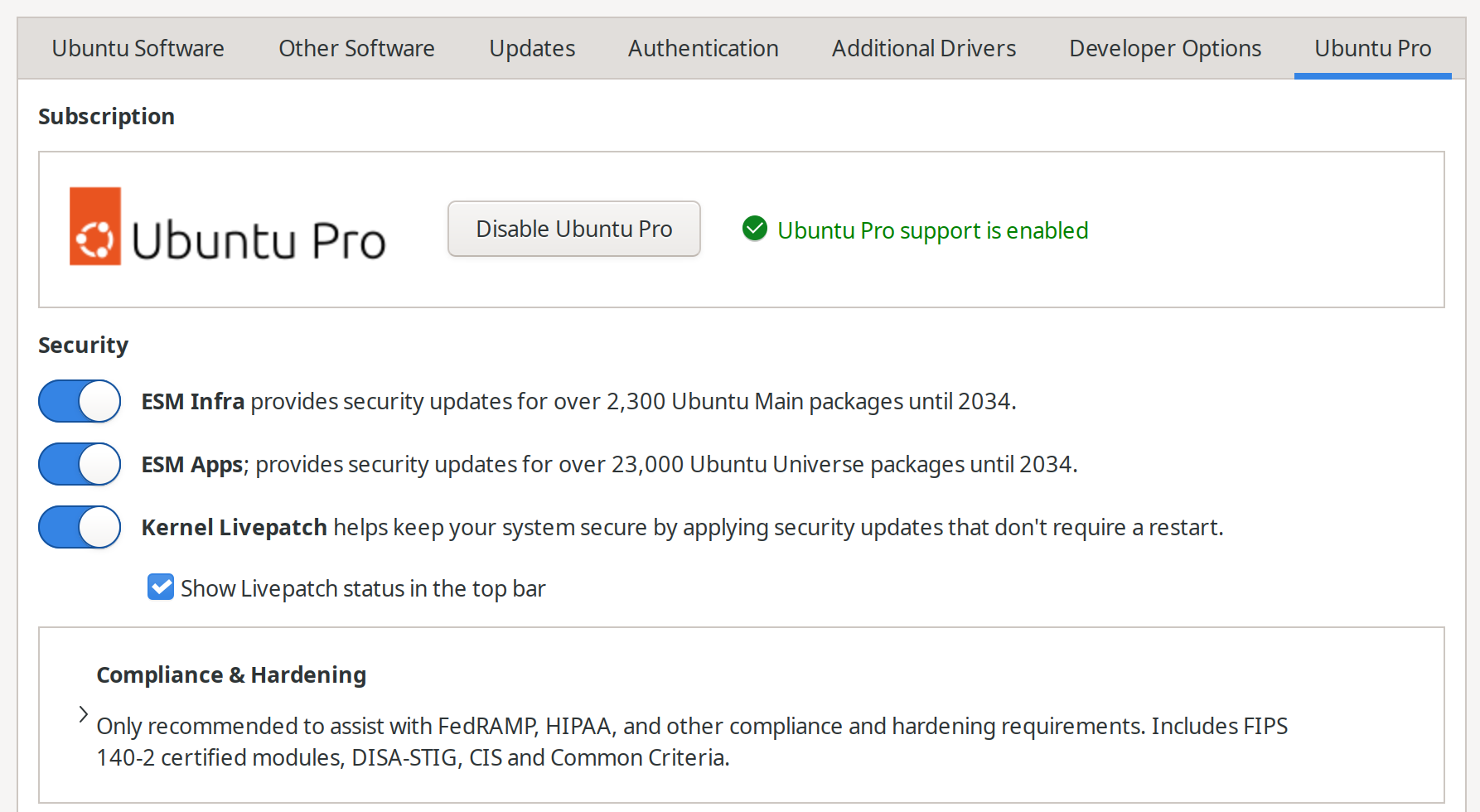
Task: Toggle the ESM Infra switch
Action: (x=80, y=401)
